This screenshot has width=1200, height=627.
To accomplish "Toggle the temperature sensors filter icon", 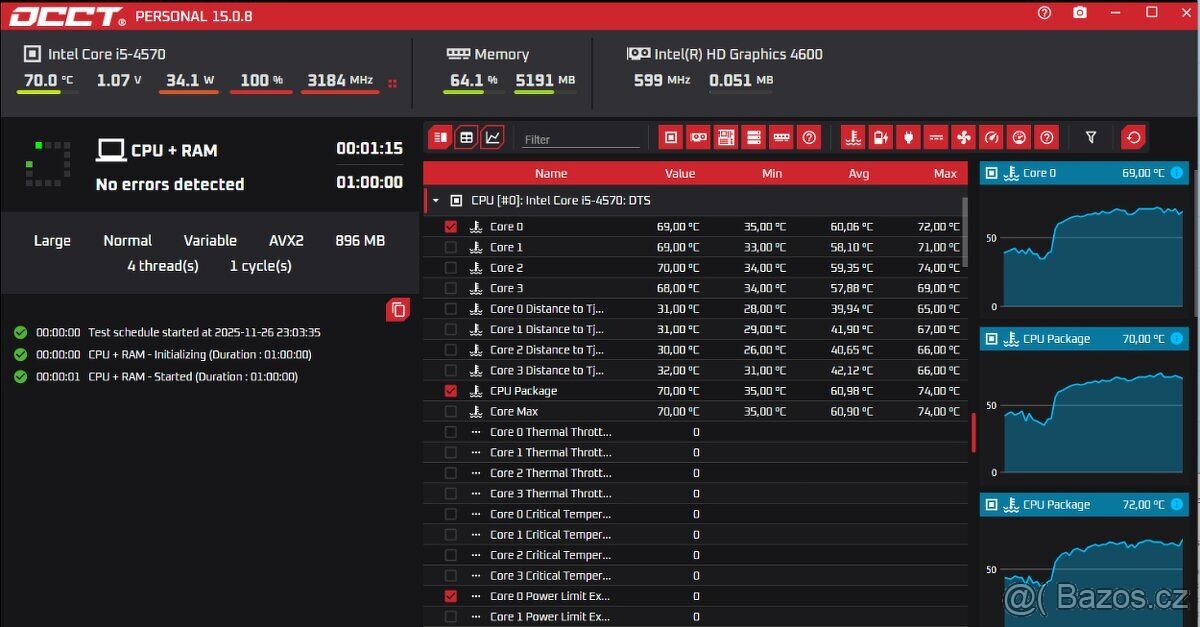I will point(853,137).
